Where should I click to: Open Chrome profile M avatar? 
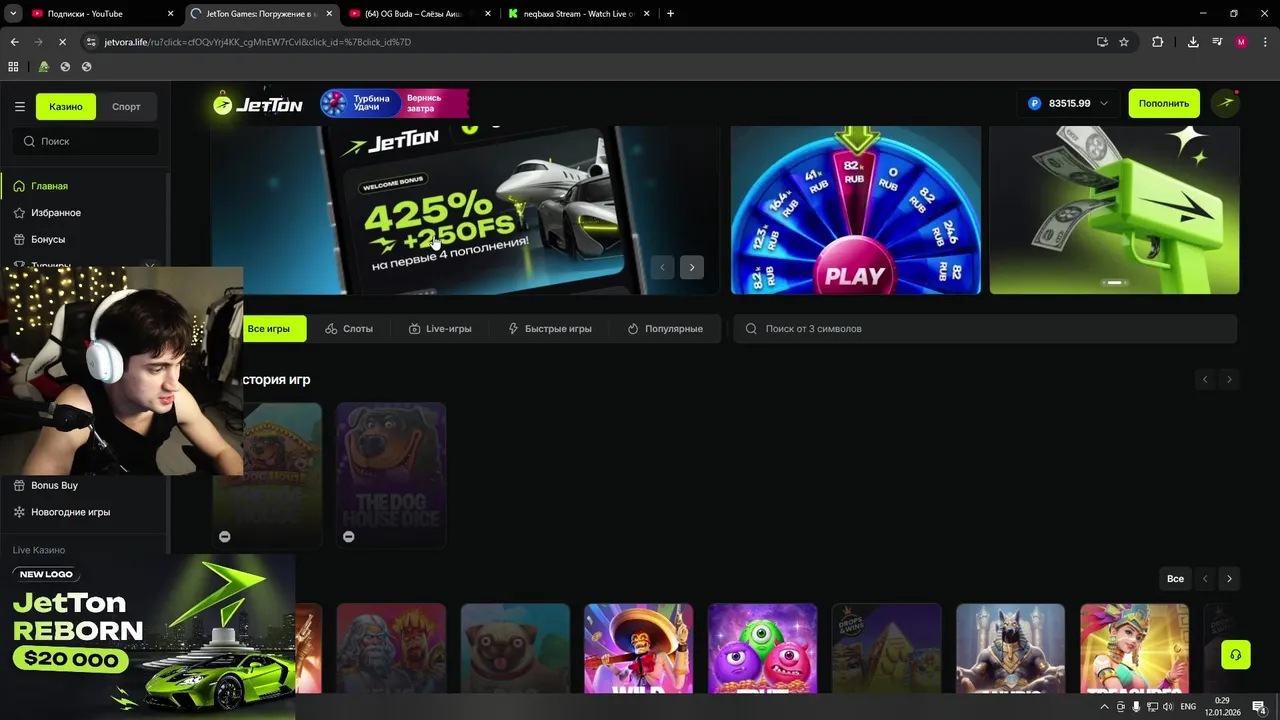click(1241, 42)
